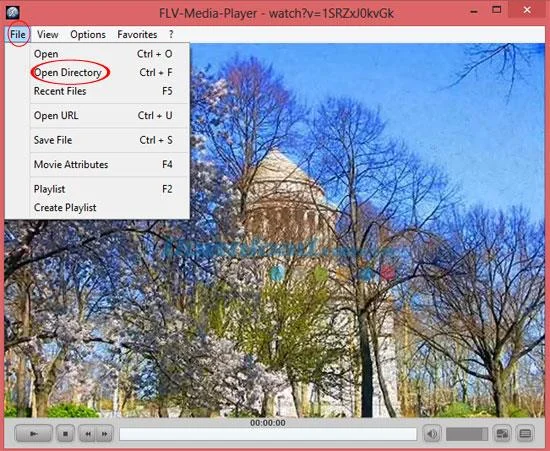Adjust the volume slider
This screenshot has height=451, width=550.
(467, 434)
